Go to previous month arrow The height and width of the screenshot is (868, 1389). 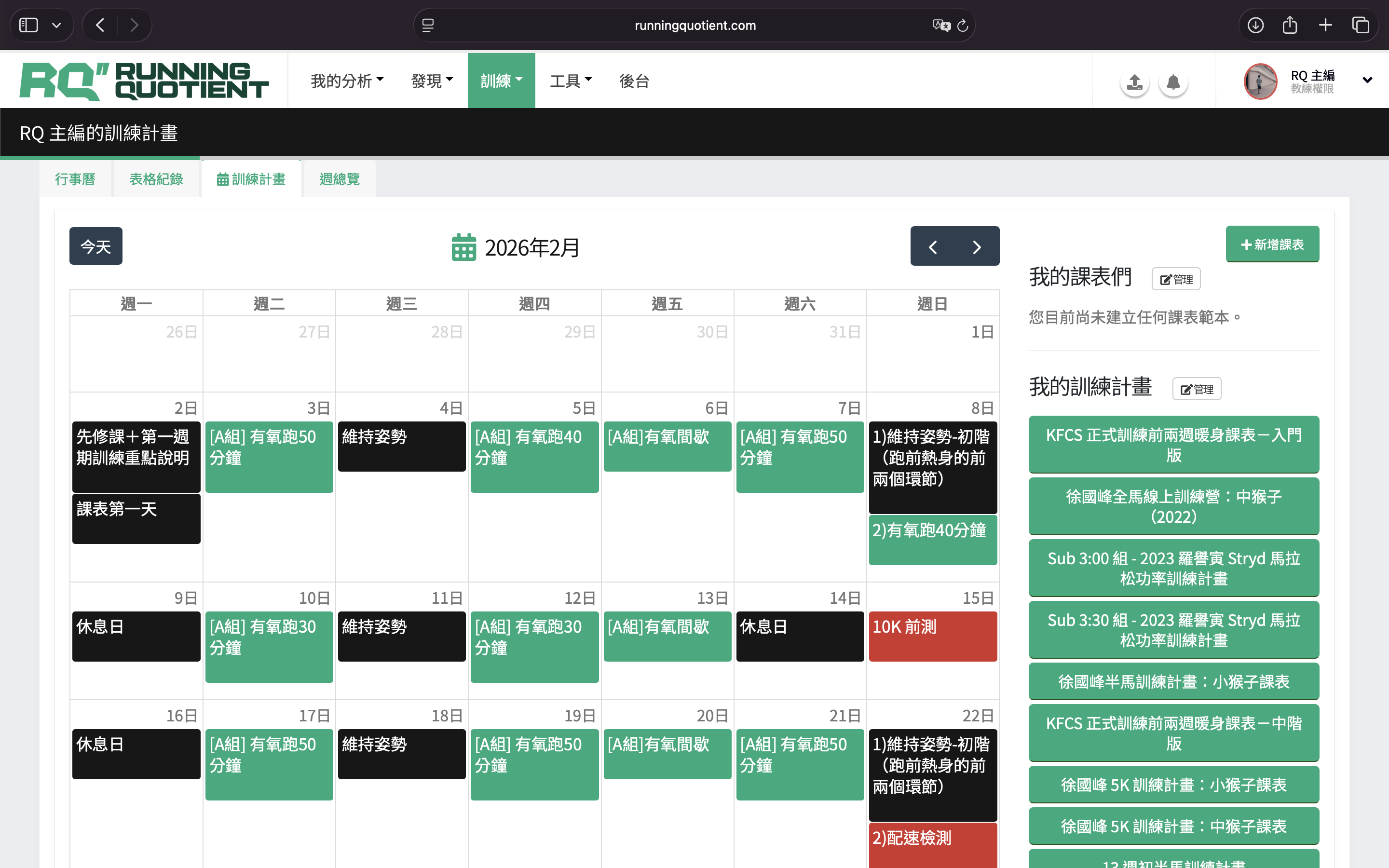point(933,247)
